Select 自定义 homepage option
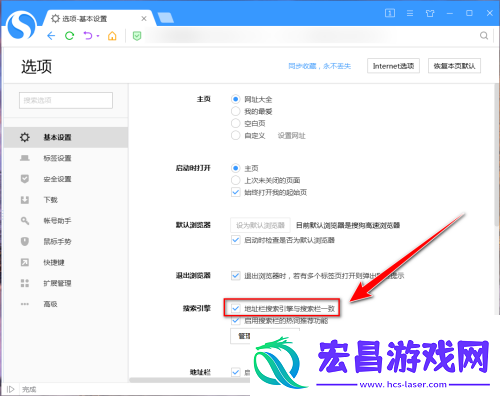 235,135
